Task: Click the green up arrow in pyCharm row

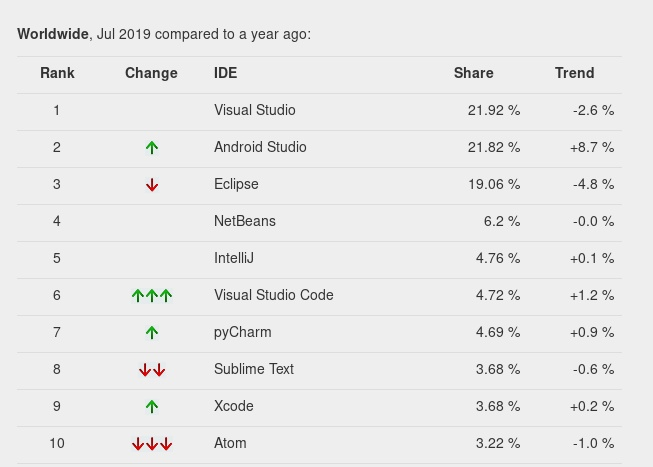Action: click(152, 333)
